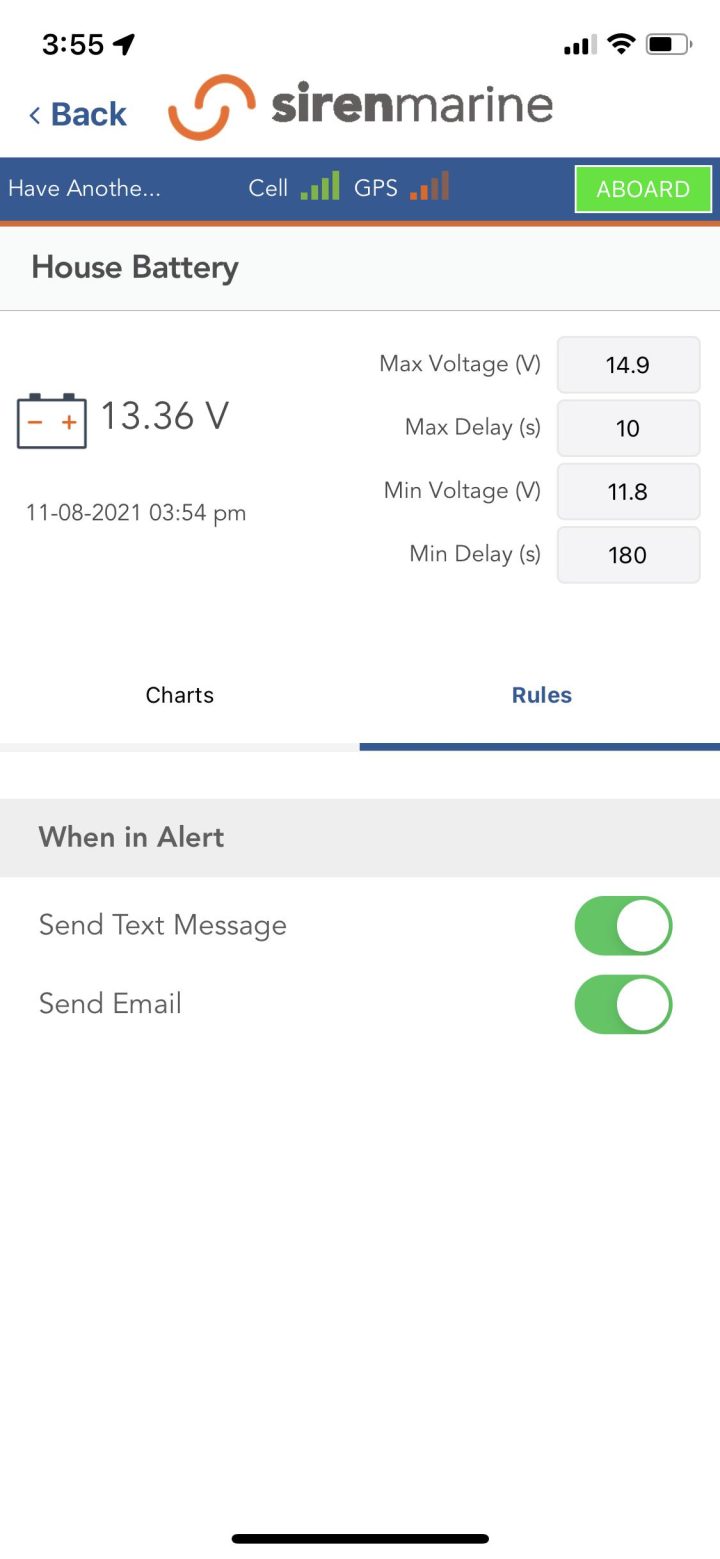Viewport: 720px width, 1559px height.
Task: Tap the Wi-Fi status icon
Action: pos(621,44)
